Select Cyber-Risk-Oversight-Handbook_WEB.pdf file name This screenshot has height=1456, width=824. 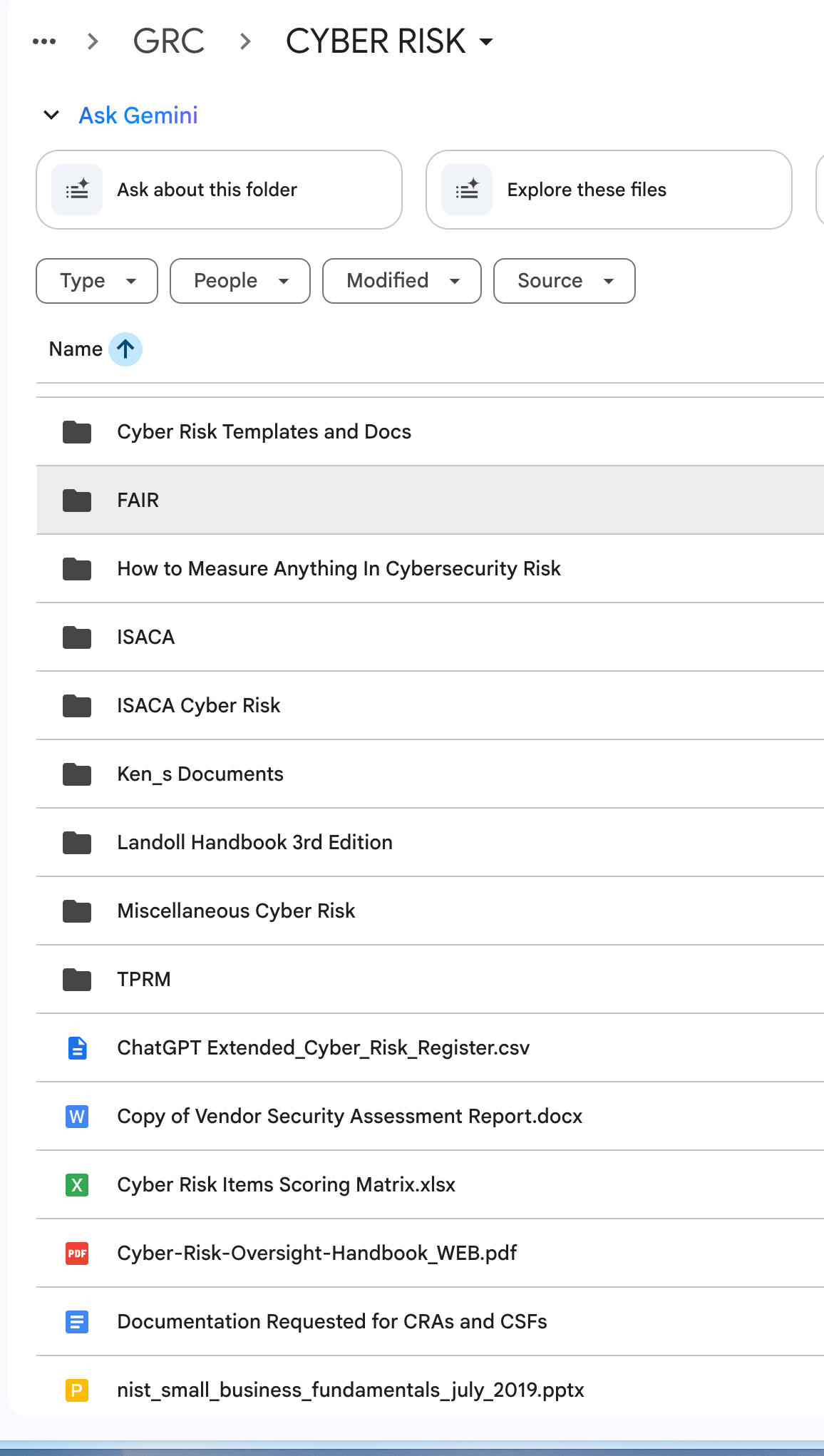point(317,1254)
